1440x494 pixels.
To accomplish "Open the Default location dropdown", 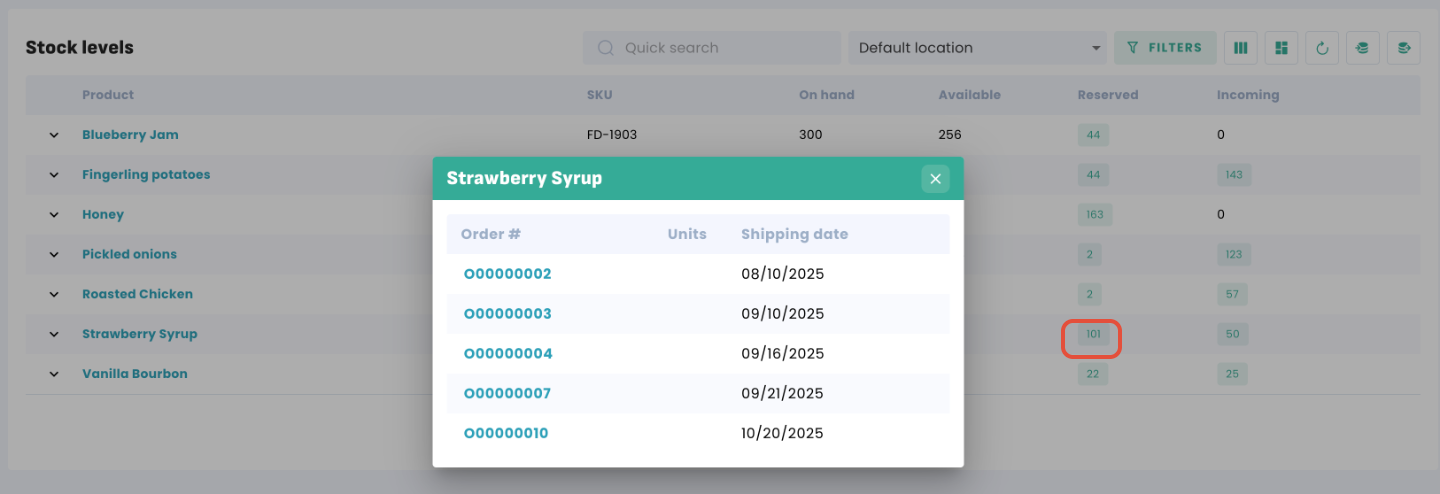I will click(x=977, y=48).
